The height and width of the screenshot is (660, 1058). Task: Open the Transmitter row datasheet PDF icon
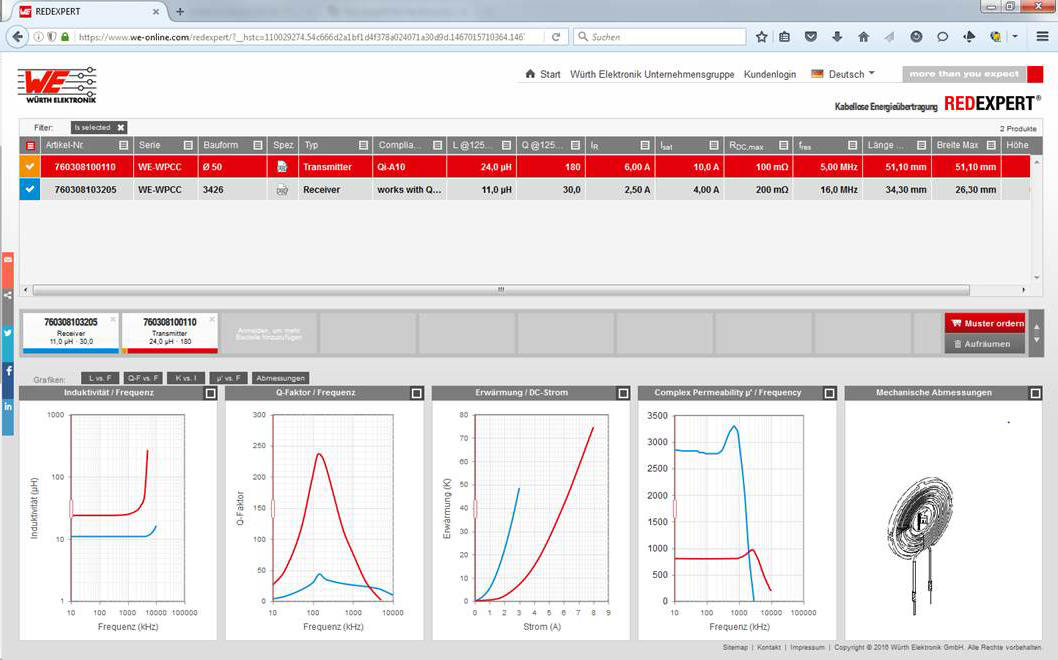pos(283,167)
